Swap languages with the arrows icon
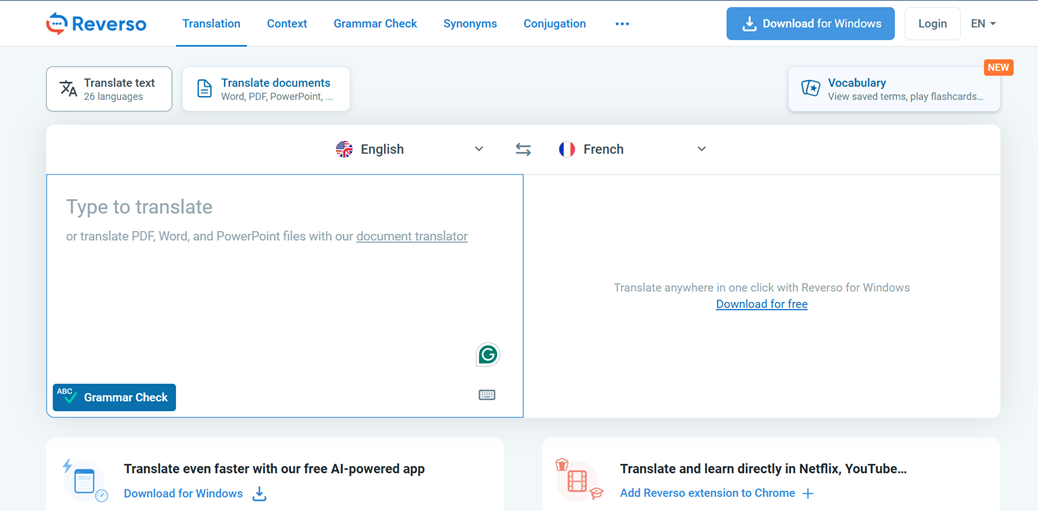 (523, 150)
